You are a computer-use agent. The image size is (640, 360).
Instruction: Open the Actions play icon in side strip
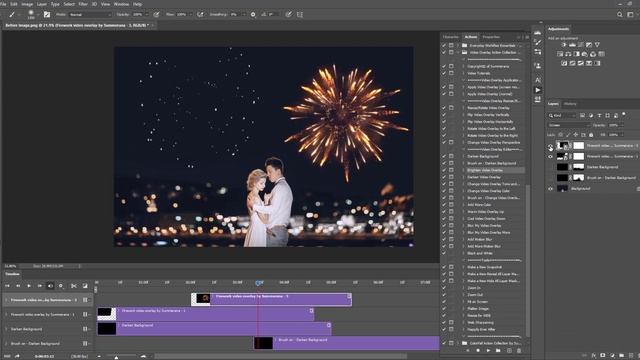(538, 90)
